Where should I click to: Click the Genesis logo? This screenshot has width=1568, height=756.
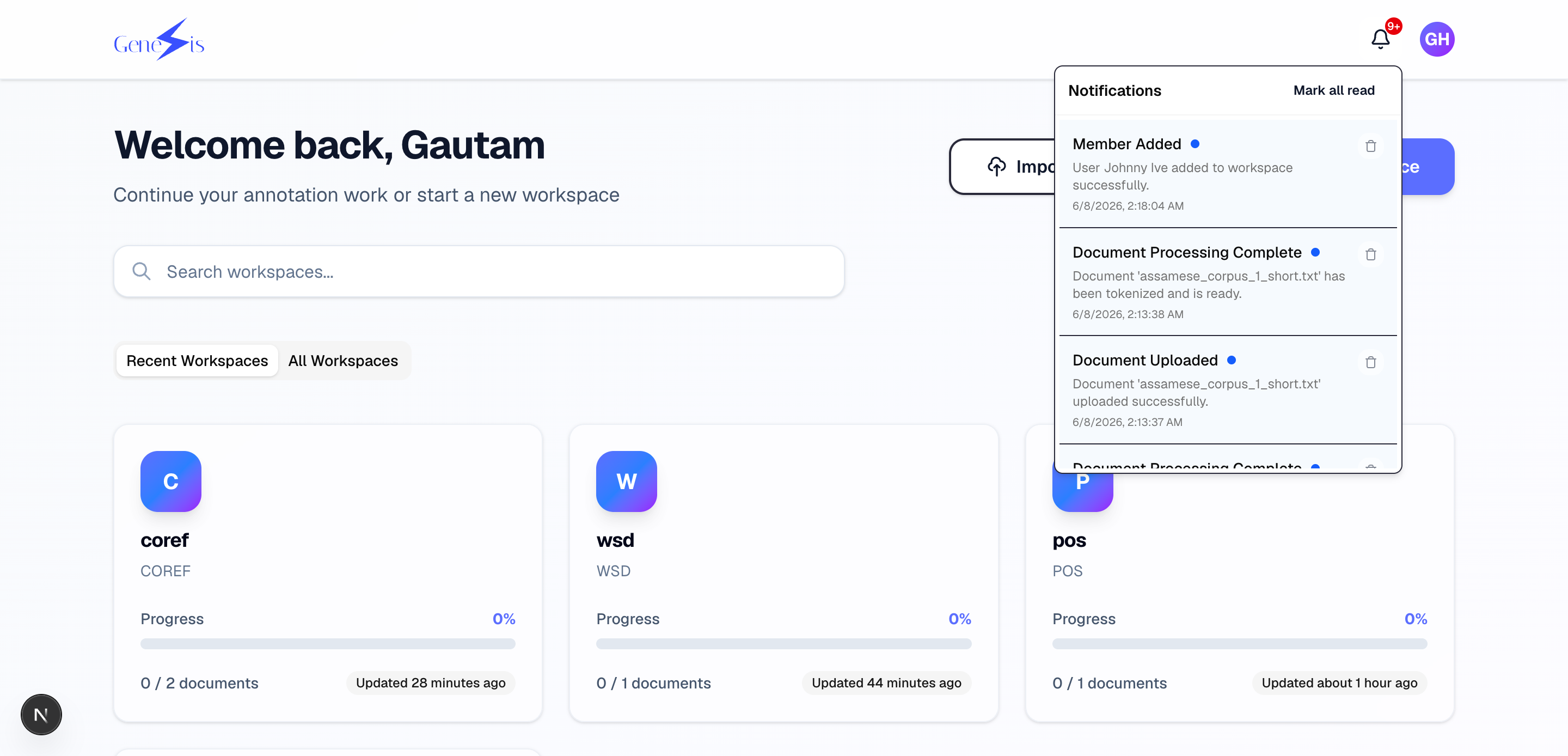(x=159, y=40)
